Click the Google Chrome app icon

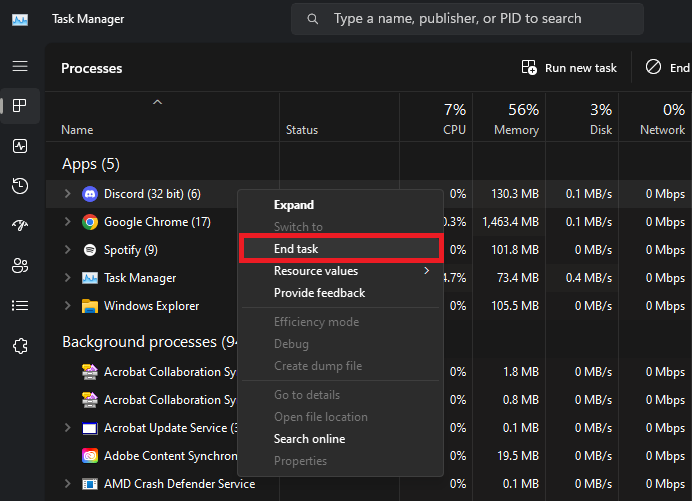90,222
